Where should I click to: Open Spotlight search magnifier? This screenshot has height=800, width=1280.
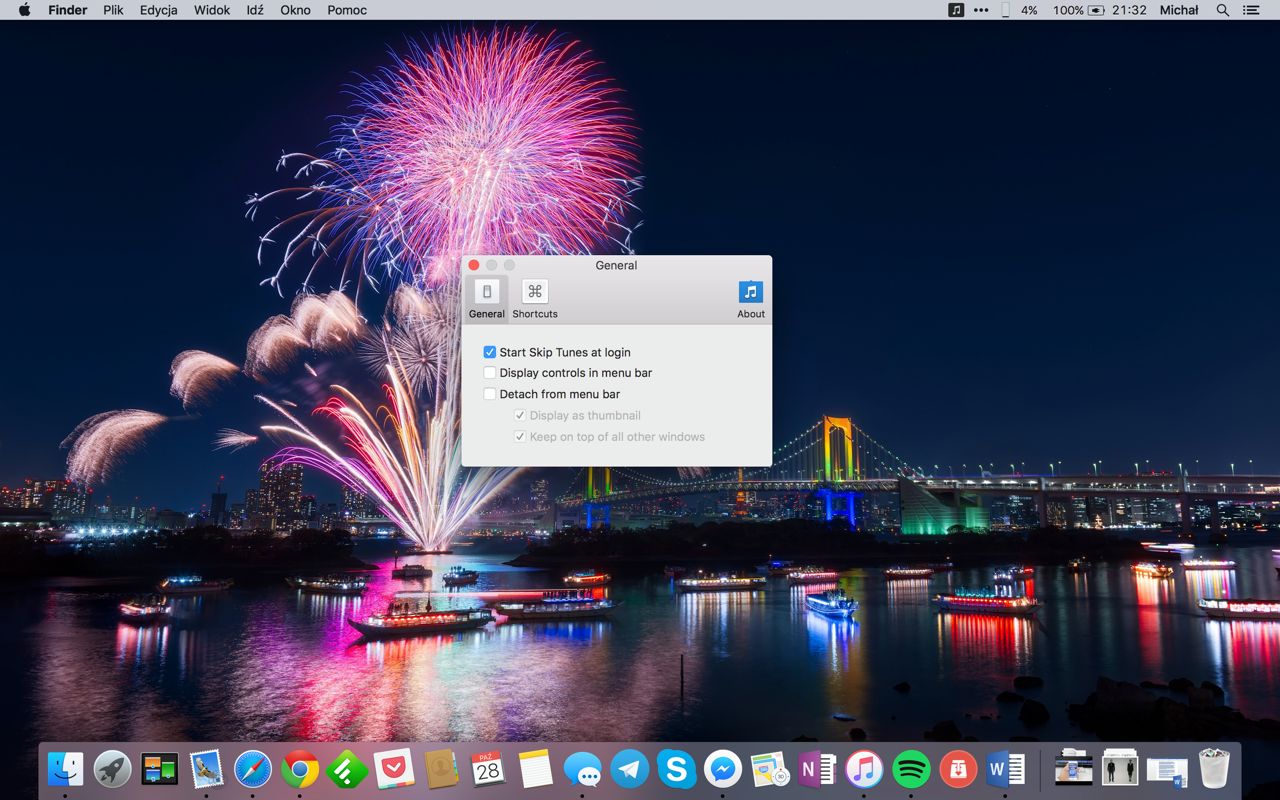click(x=1223, y=10)
